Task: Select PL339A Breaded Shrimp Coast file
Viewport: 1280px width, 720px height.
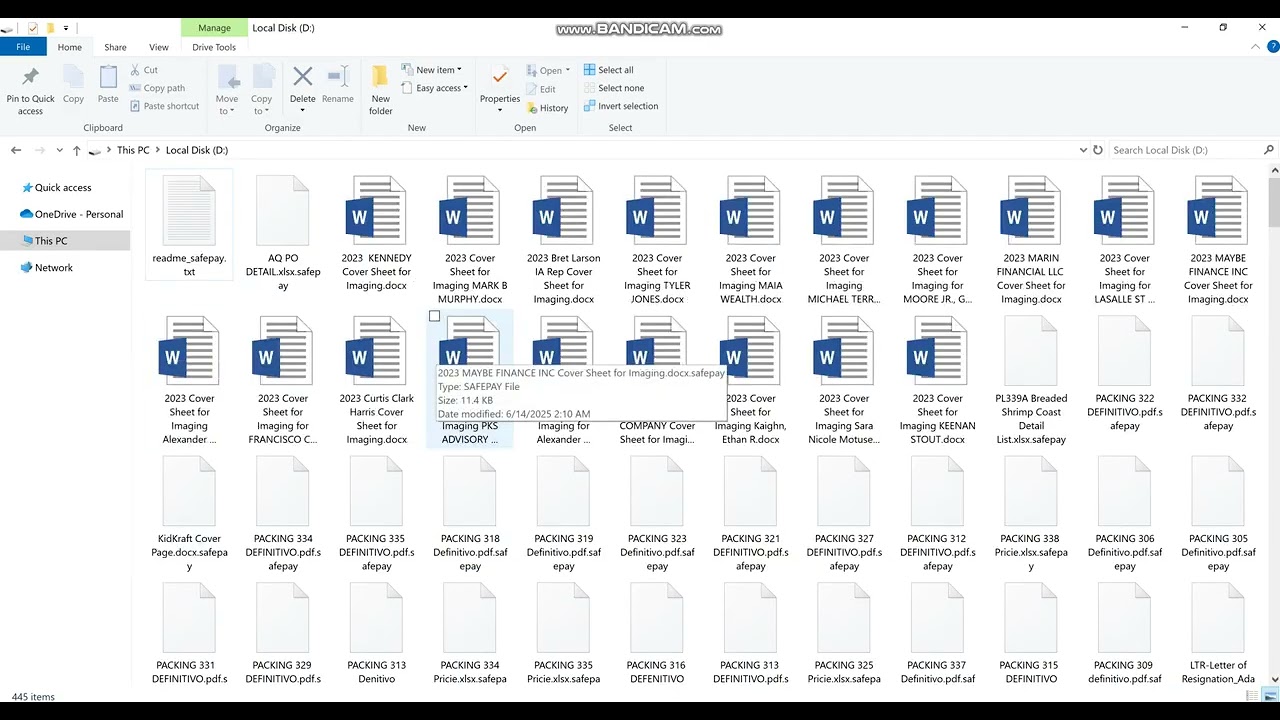Action: [x=1031, y=380]
